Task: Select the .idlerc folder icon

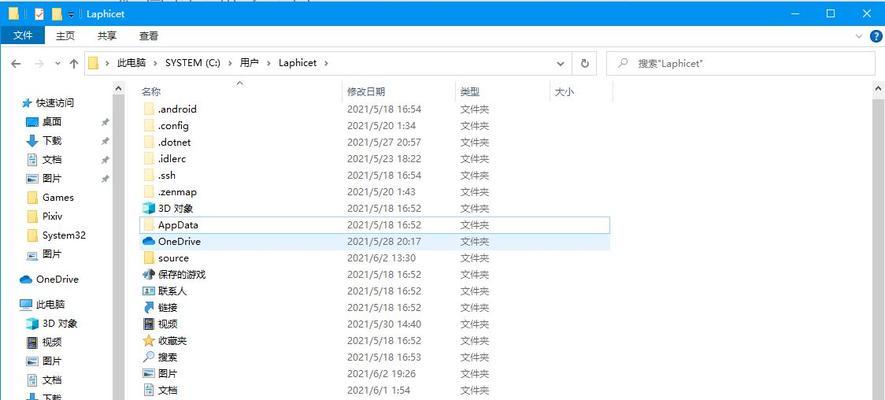Action: [148, 159]
